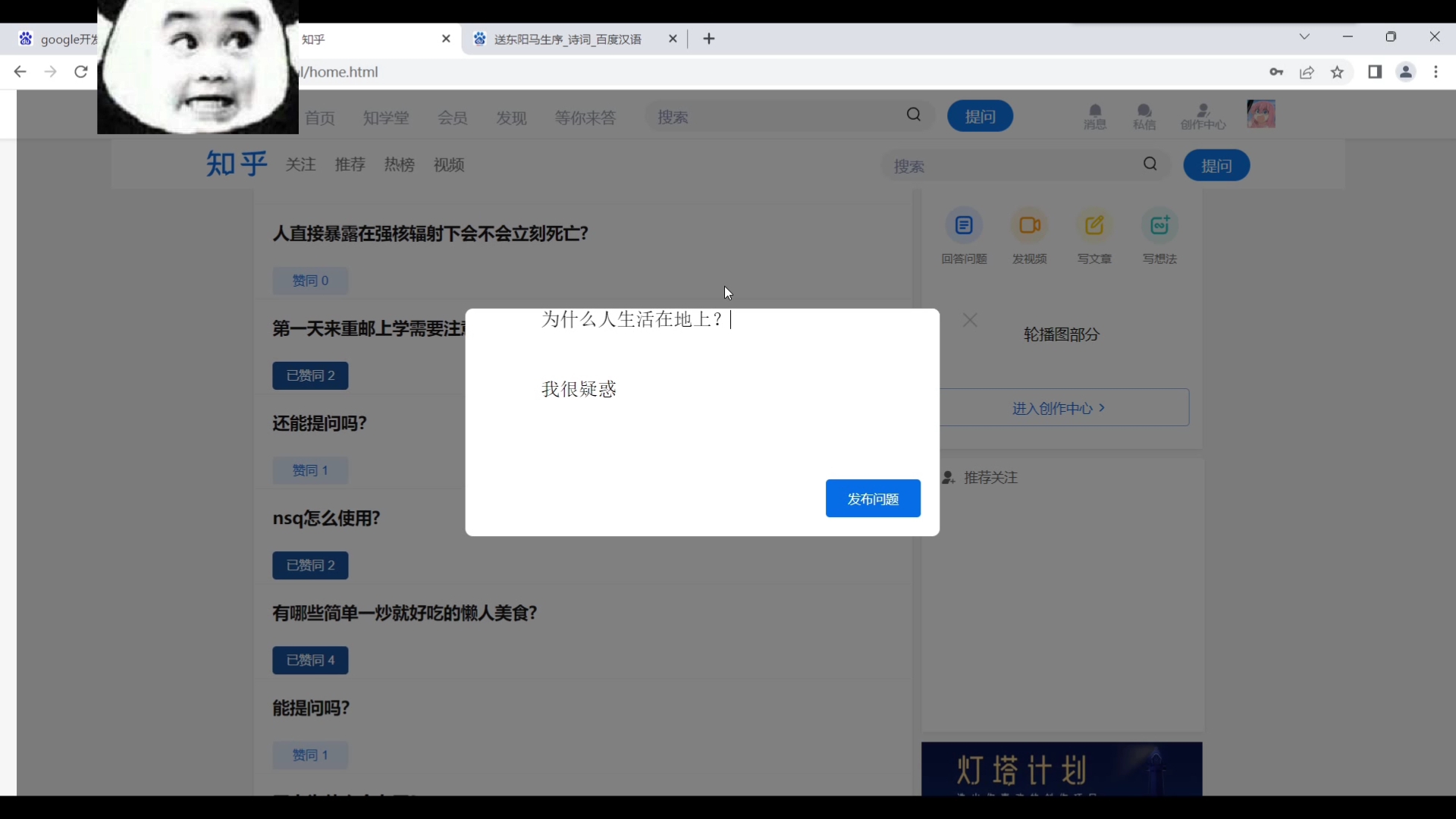Open question 人直接暴露在强核辐射下会不会立刻死亡？

point(431,234)
